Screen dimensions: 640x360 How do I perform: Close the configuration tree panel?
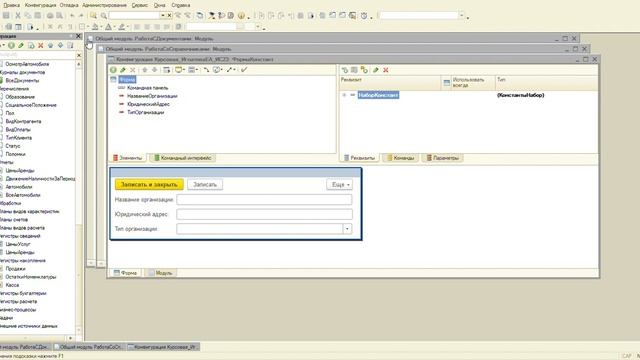pyautogui.click(x=78, y=36)
